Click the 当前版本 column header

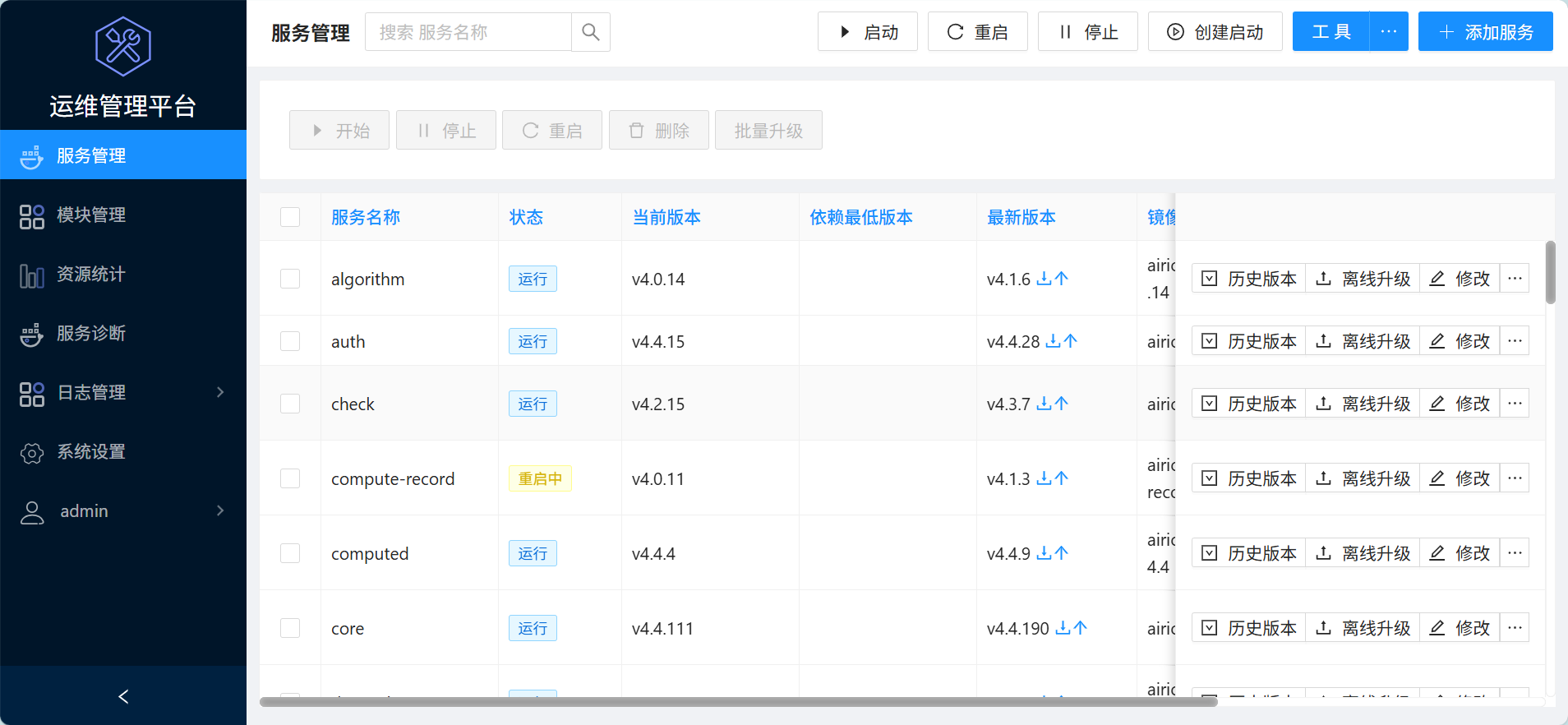click(666, 217)
